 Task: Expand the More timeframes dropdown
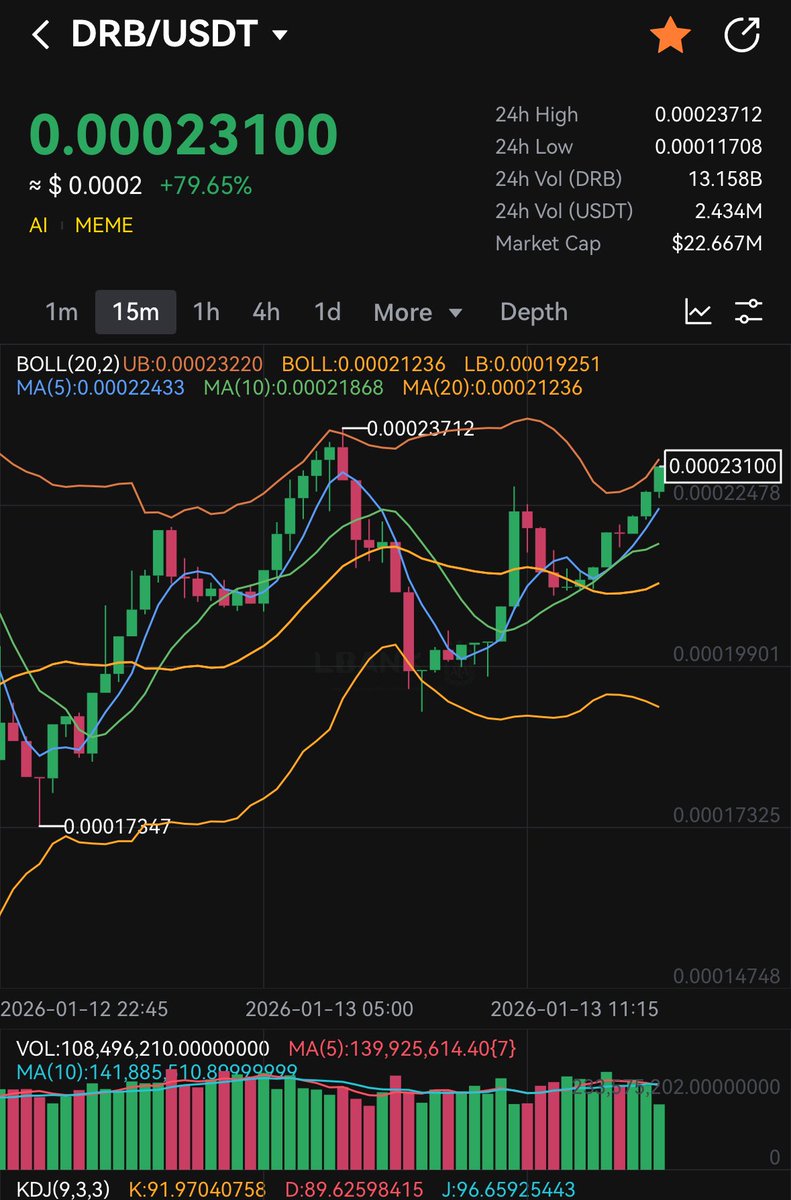[x=418, y=313]
